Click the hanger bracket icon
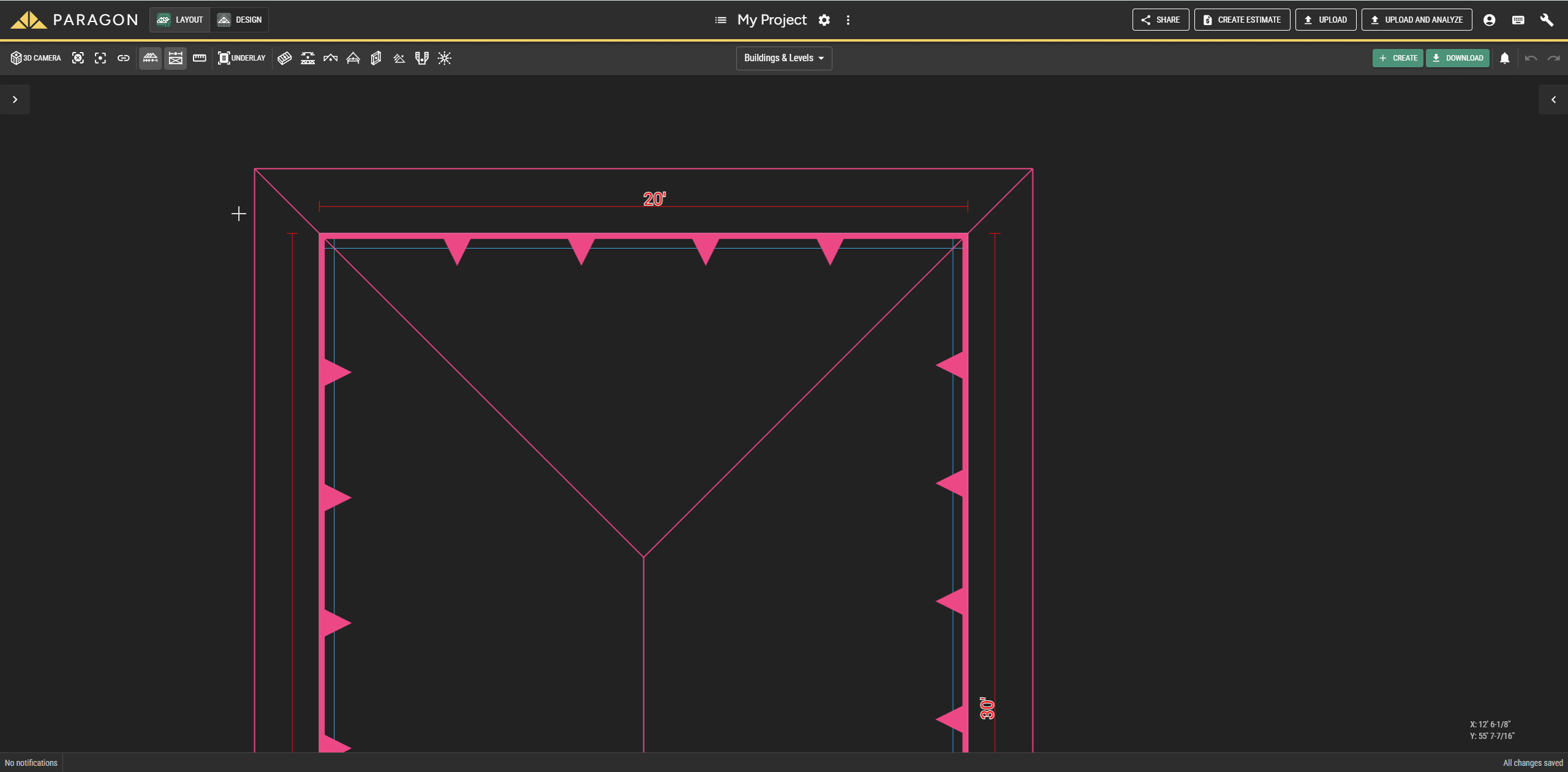The image size is (1568, 772). click(x=421, y=58)
